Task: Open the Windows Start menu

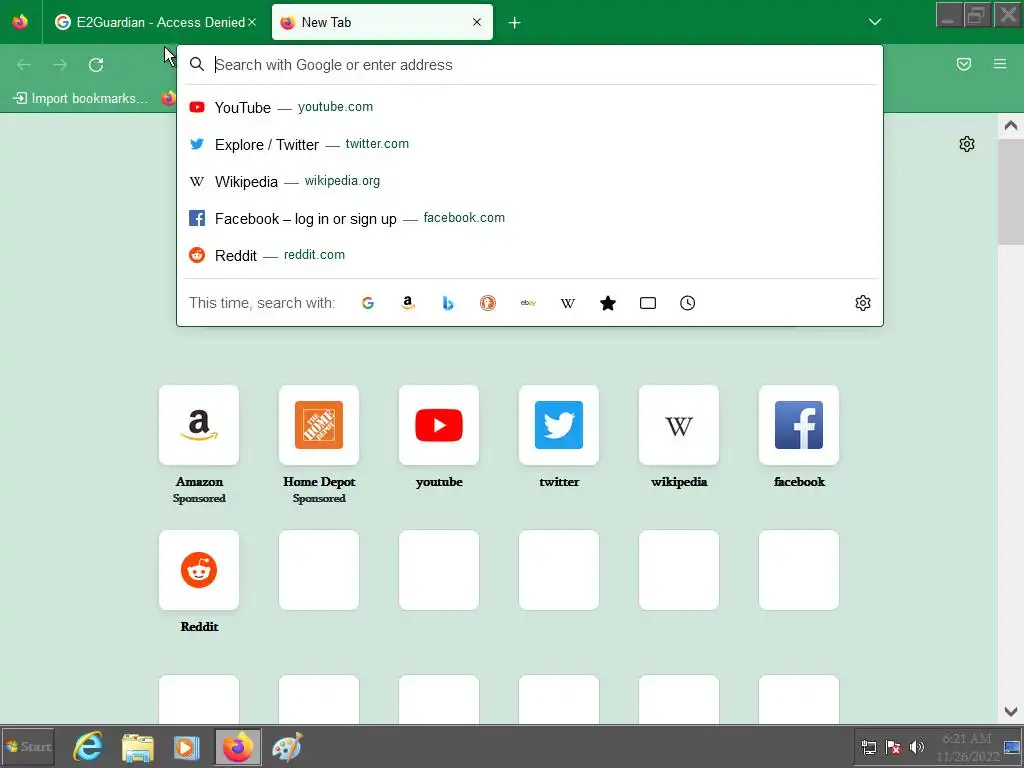Action: click(27, 746)
